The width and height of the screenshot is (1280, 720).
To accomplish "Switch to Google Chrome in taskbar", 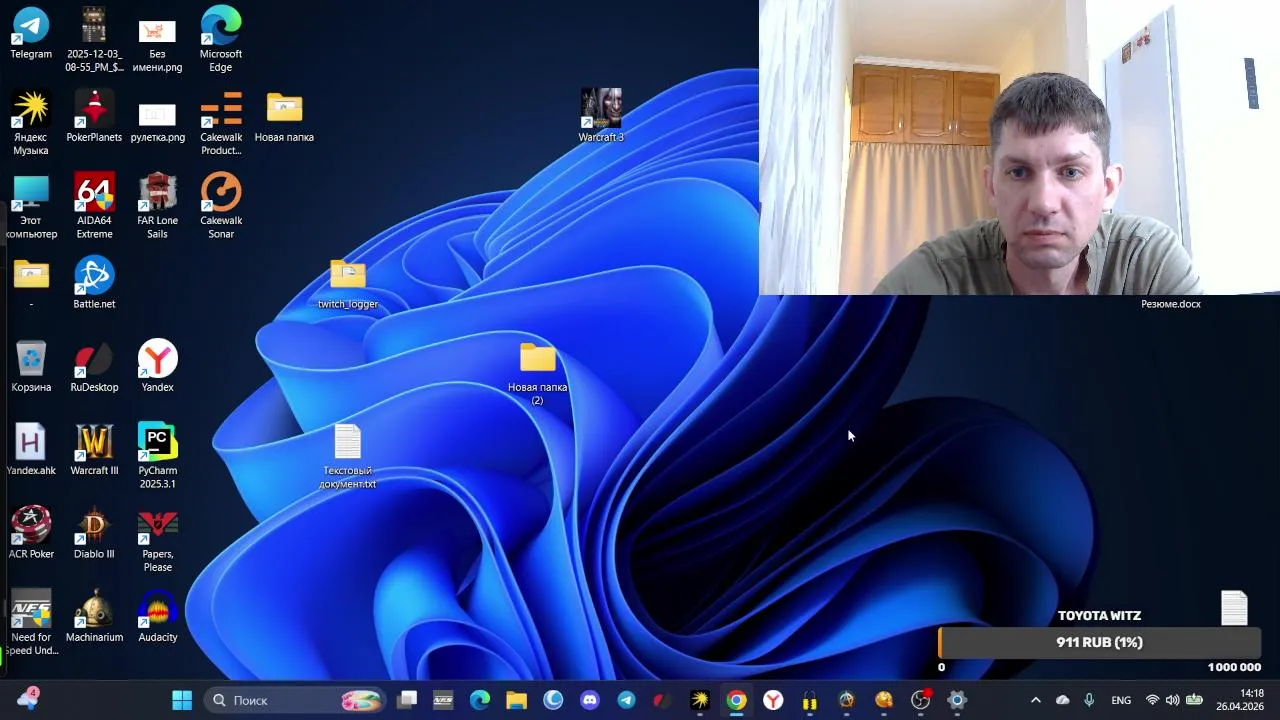I will (x=736, y=700).
